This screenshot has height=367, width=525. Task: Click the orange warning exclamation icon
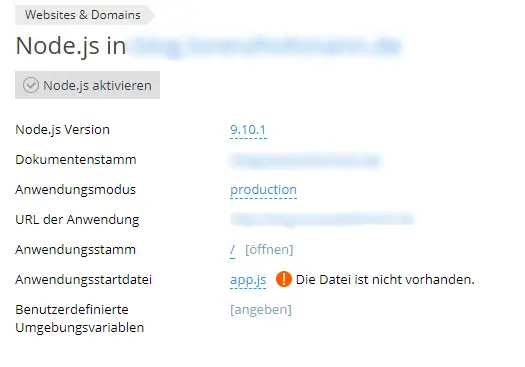(x=284, y=279)
